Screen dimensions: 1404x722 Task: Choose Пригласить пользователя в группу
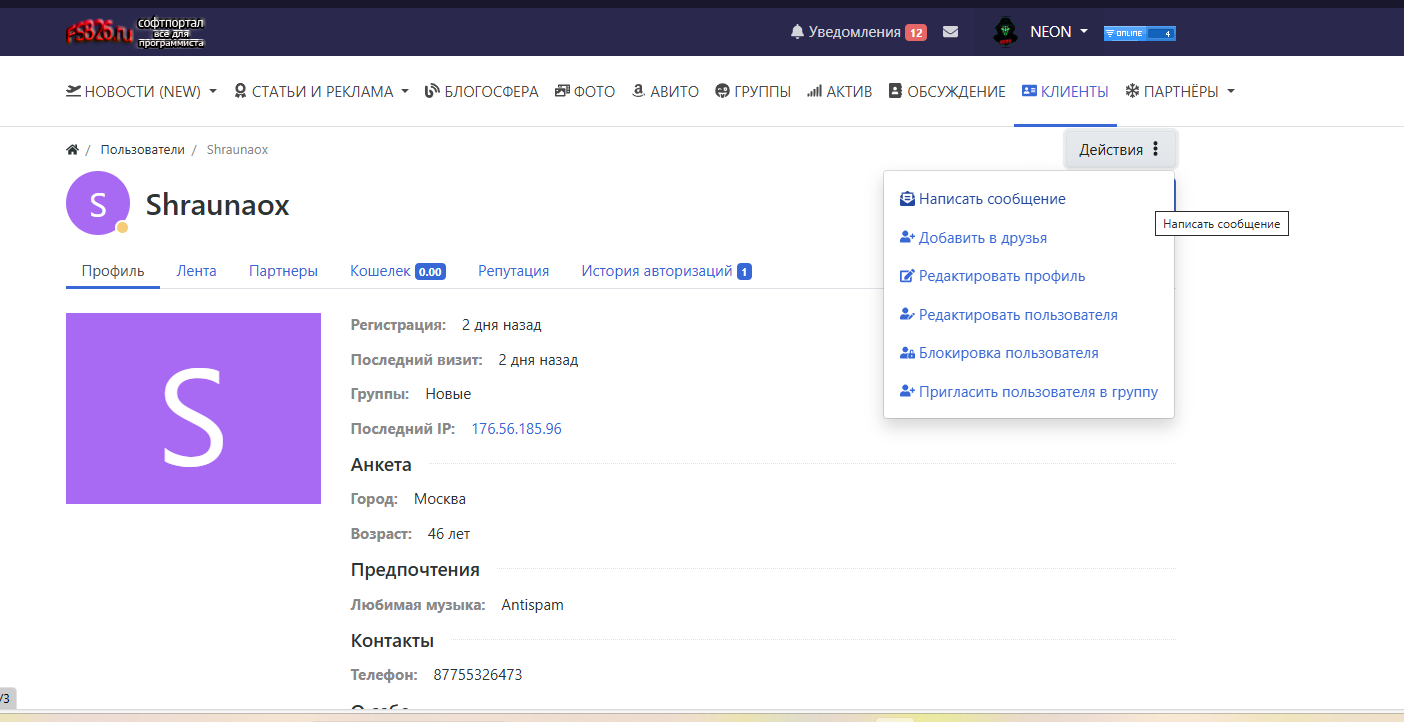(x=1029, y=392)
